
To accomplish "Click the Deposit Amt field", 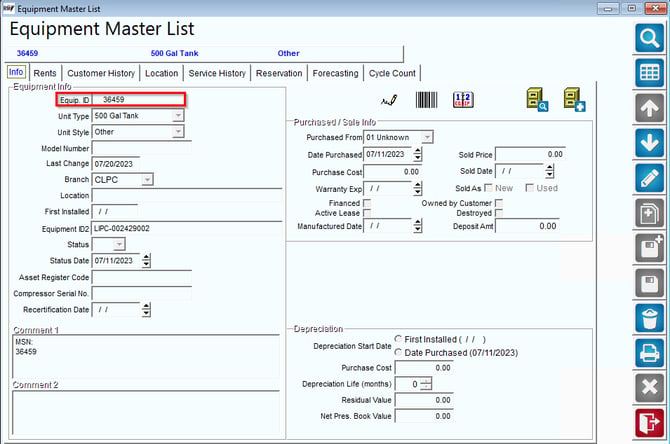I will pos(527,226).
